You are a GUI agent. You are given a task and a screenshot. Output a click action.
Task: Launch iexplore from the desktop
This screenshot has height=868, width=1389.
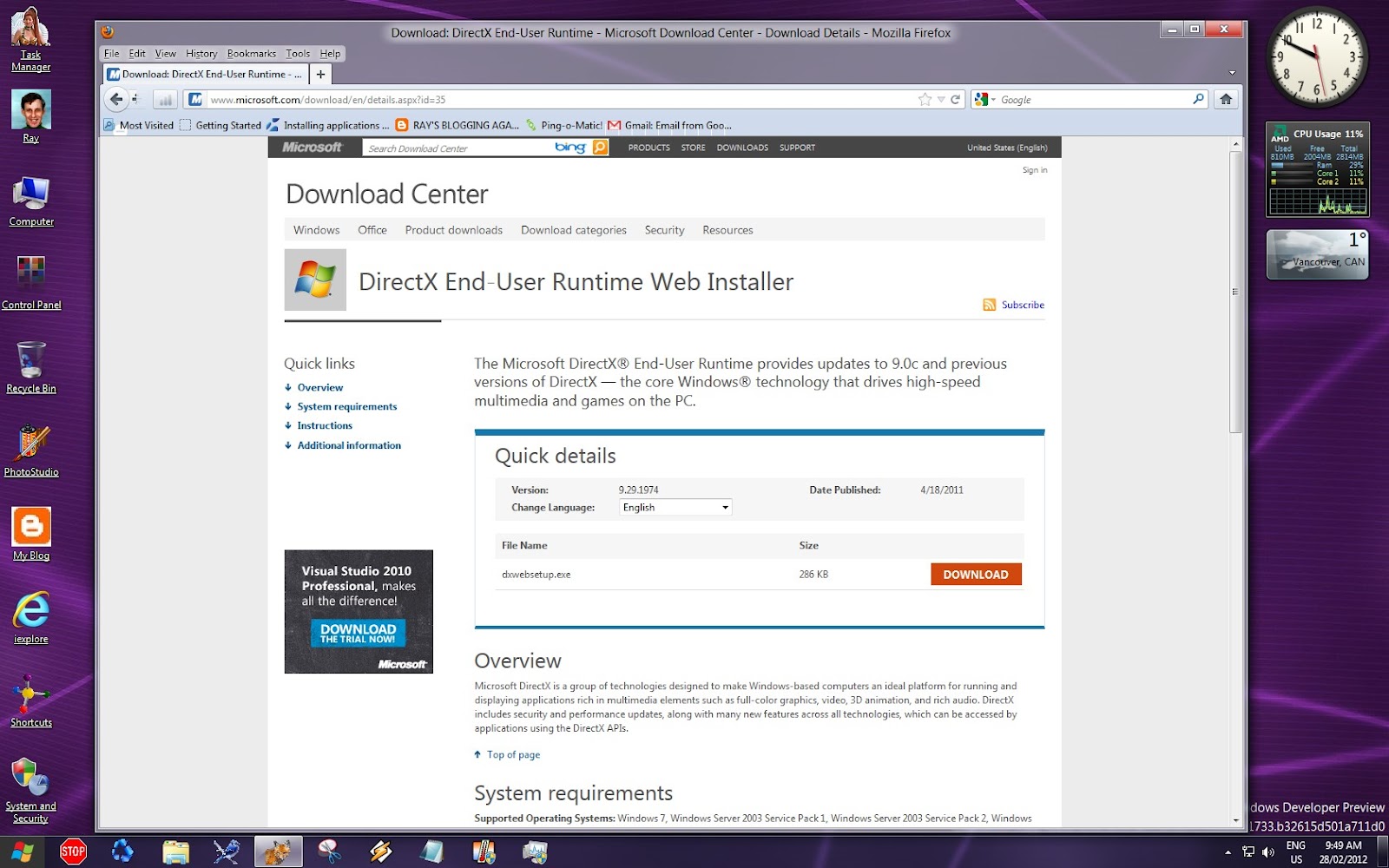tap(31, 617)
